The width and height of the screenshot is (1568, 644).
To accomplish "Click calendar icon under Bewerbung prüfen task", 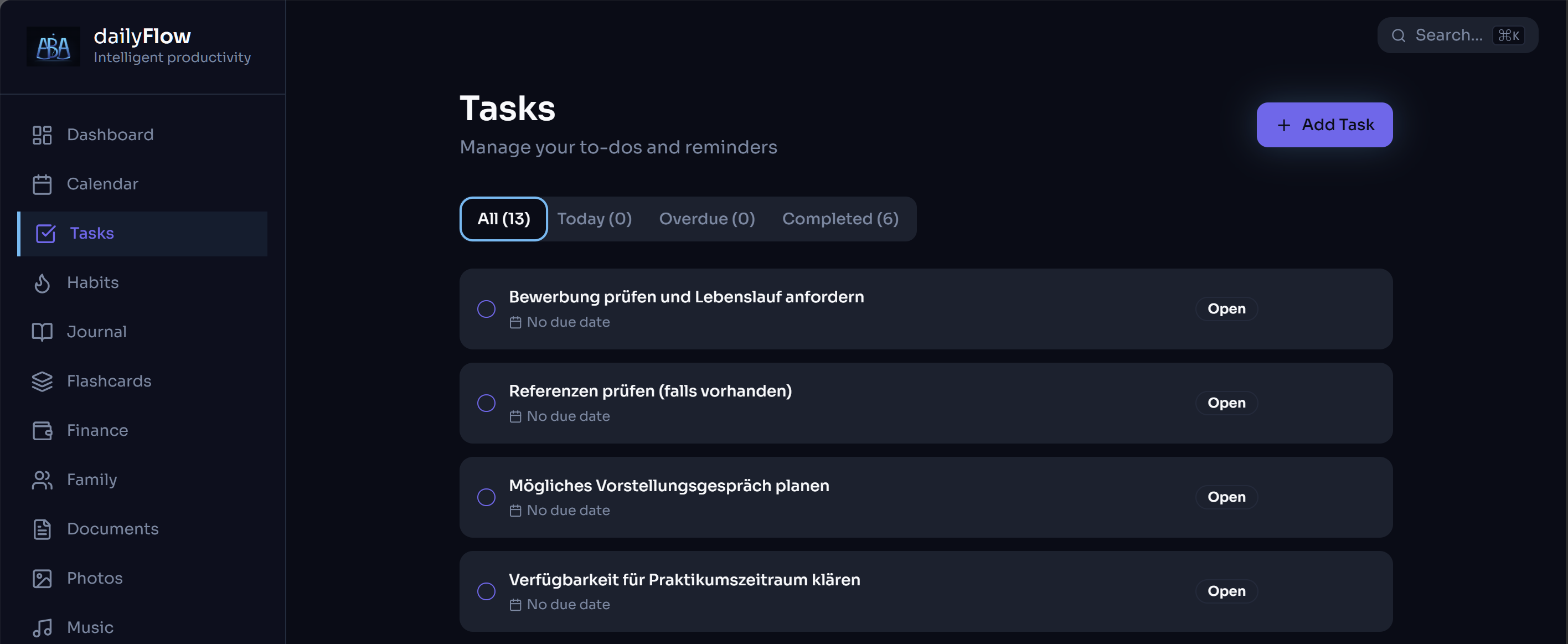I will pos(515,323).
